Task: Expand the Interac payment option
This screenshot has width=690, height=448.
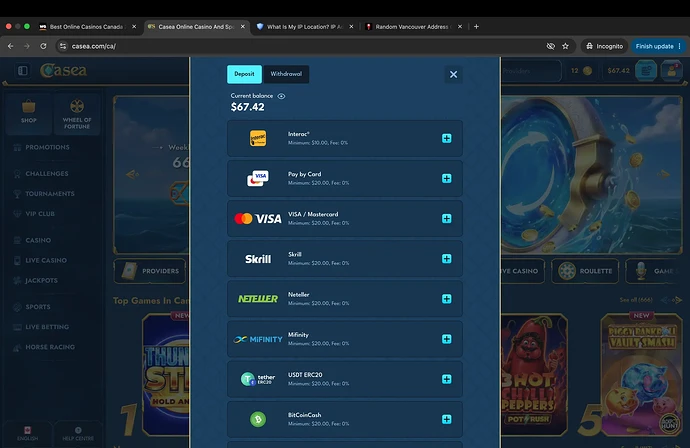Action: [x=446, y=139]
